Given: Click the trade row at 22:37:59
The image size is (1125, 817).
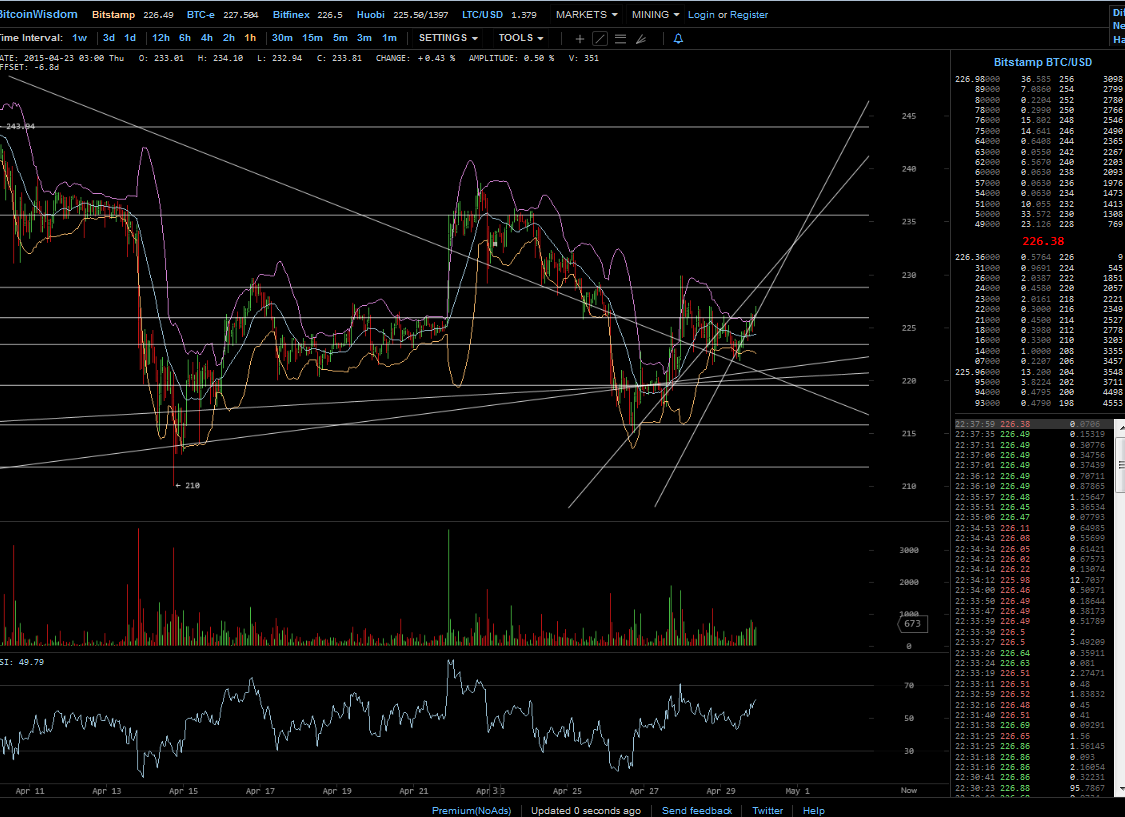Looking at the screenshot, I should click(x=1034, y=424).
